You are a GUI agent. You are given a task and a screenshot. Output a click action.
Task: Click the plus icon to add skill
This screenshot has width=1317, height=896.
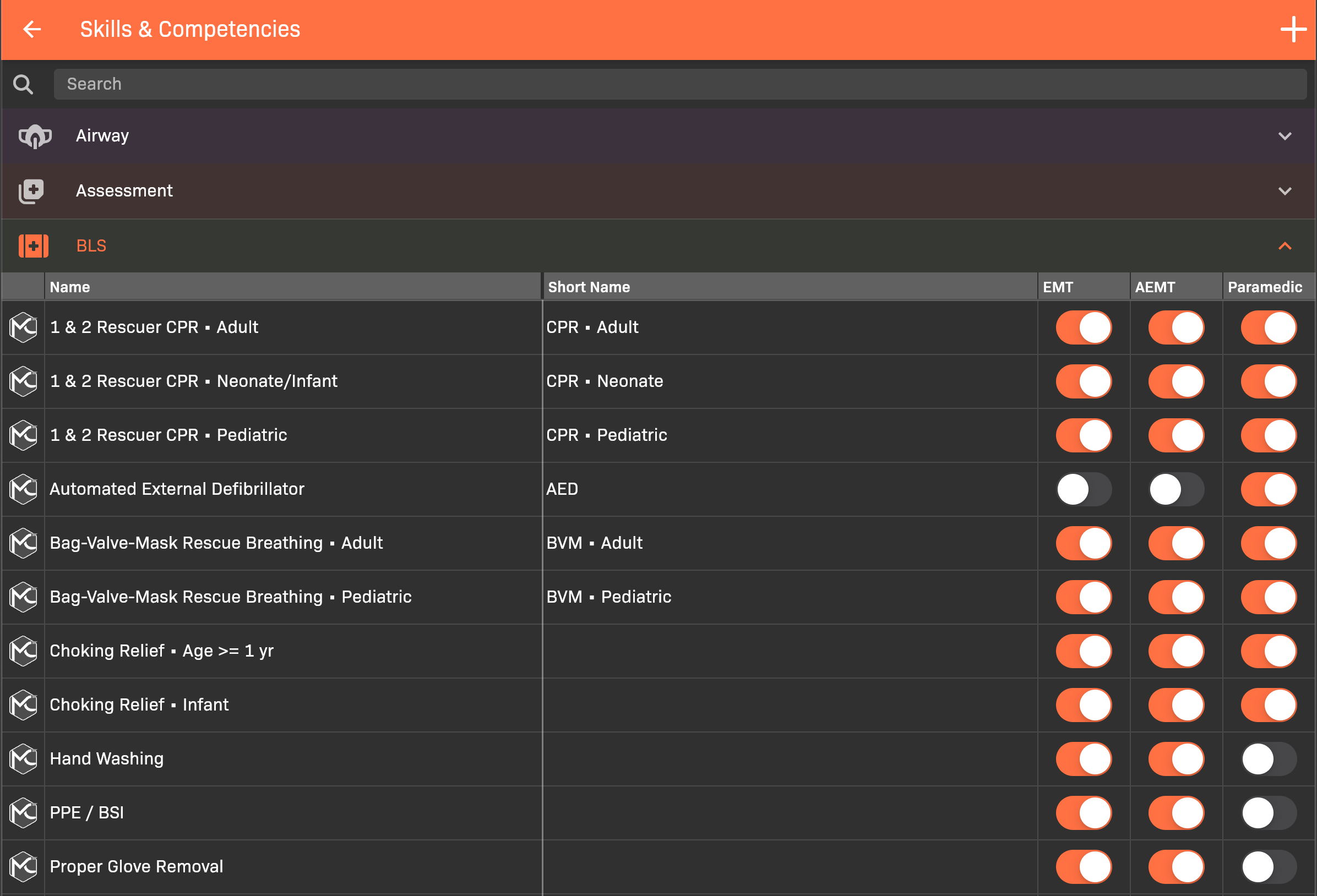pos(1293,29)
